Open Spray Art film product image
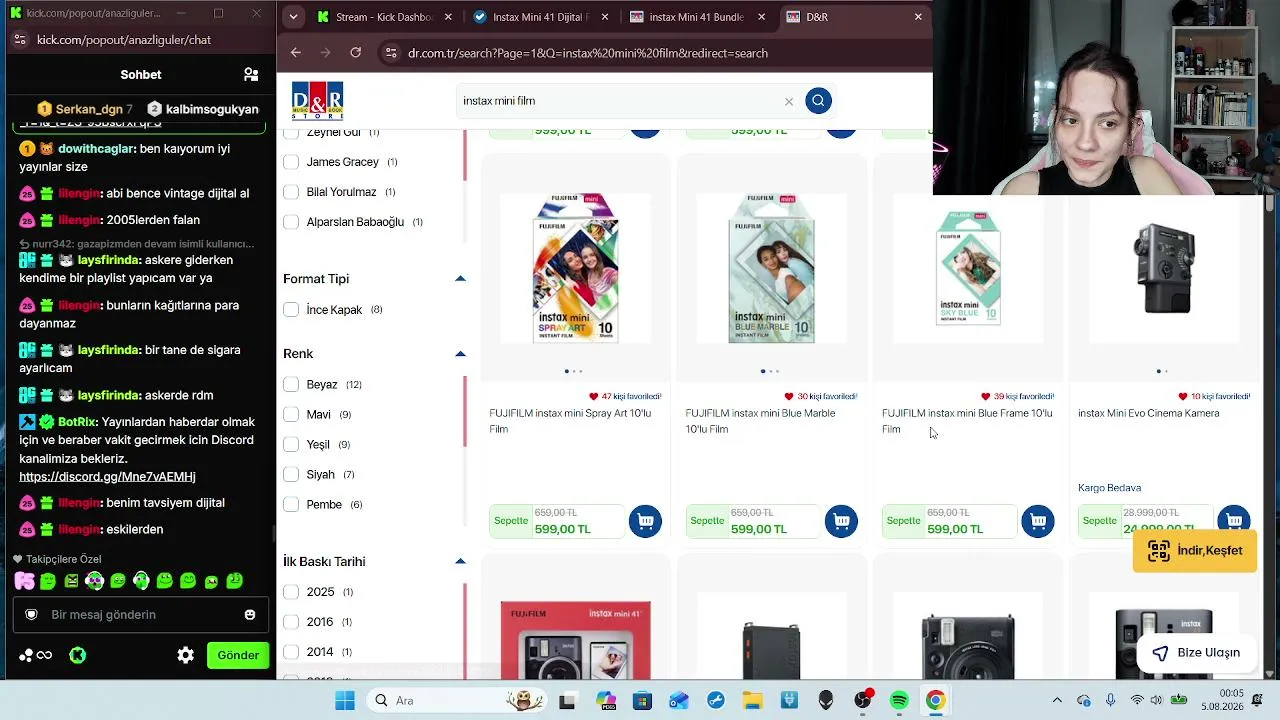1280x720 pixels. (x=575, y=269)
